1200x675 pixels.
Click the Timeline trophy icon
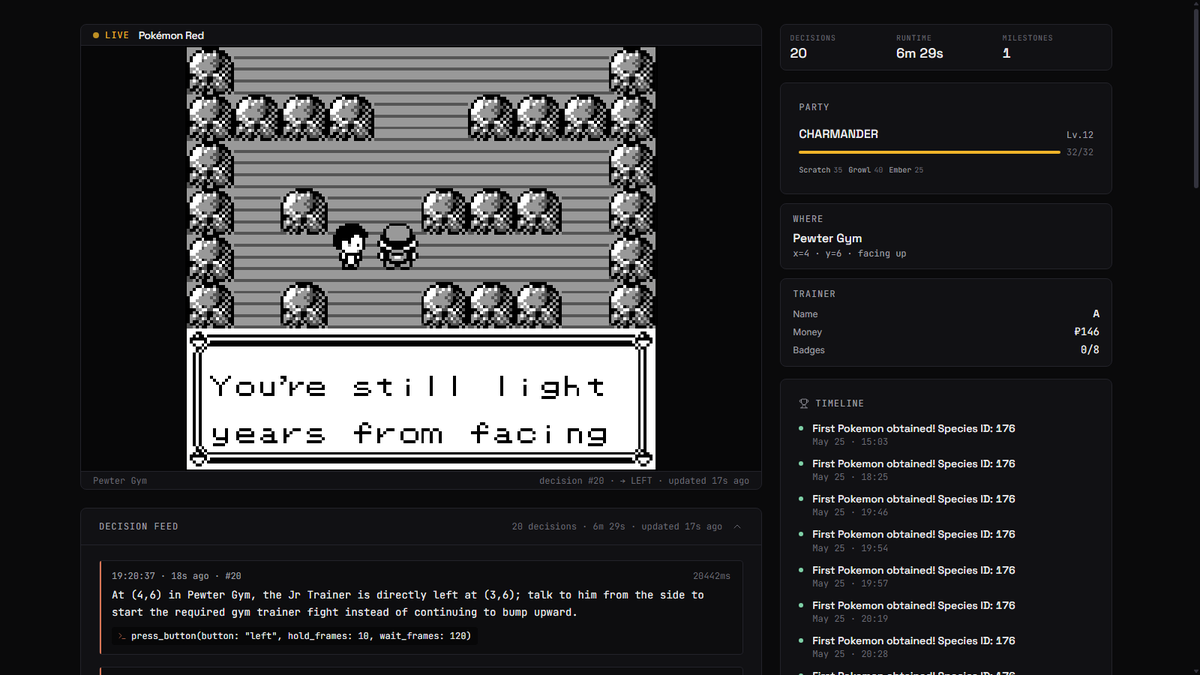[804, 404]
